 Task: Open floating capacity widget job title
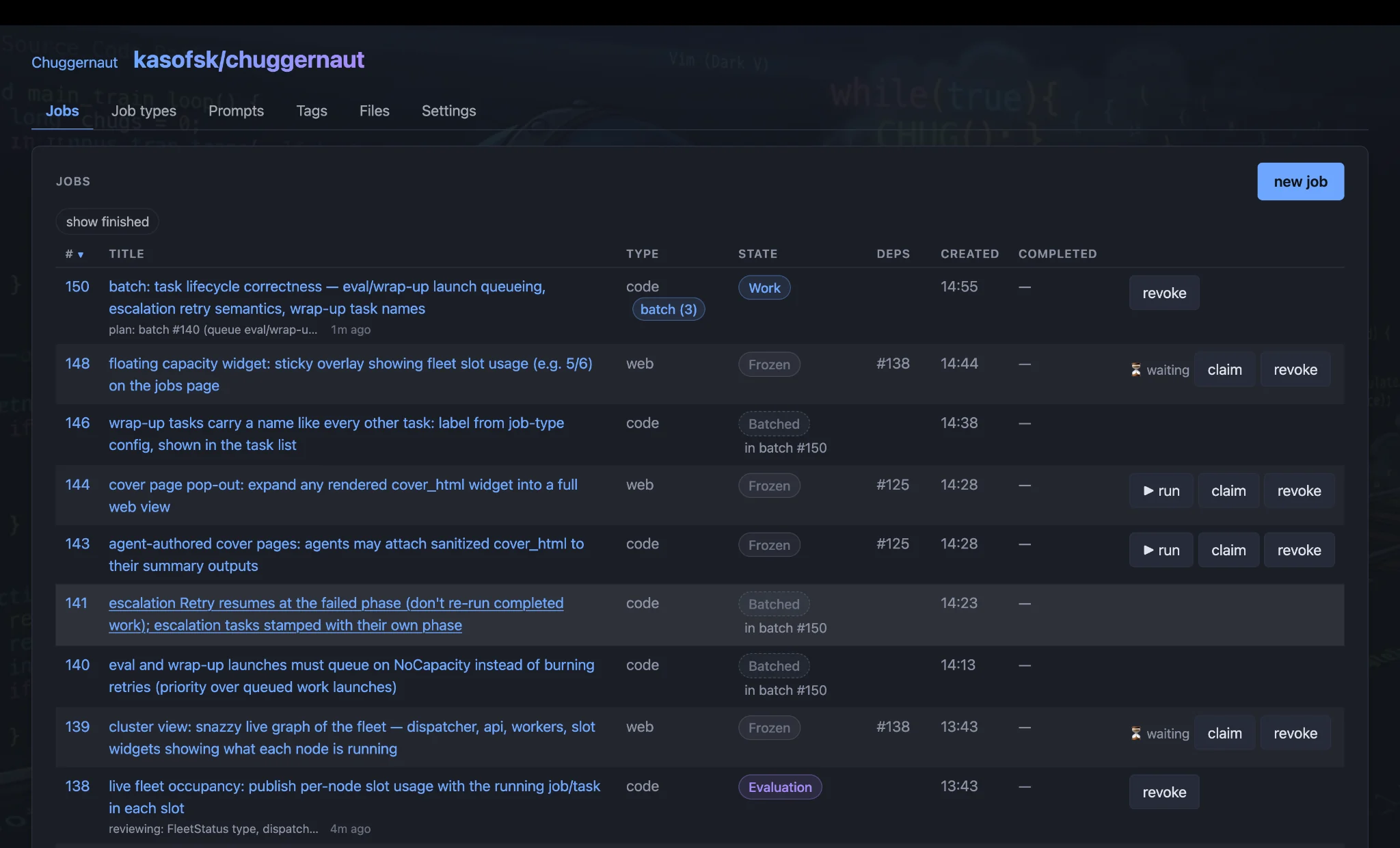(x=351, y=375)
